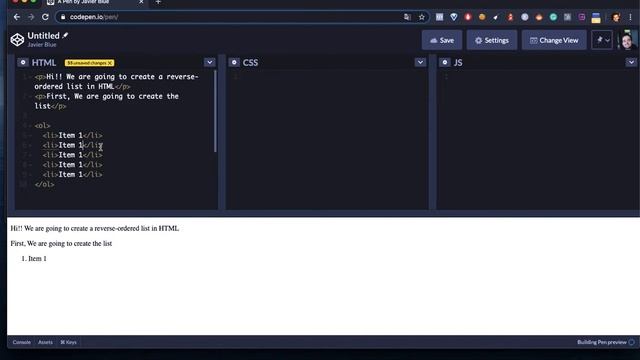
Task: Close the A Pen by Javier Blue tab
Action: pos(141,2)
